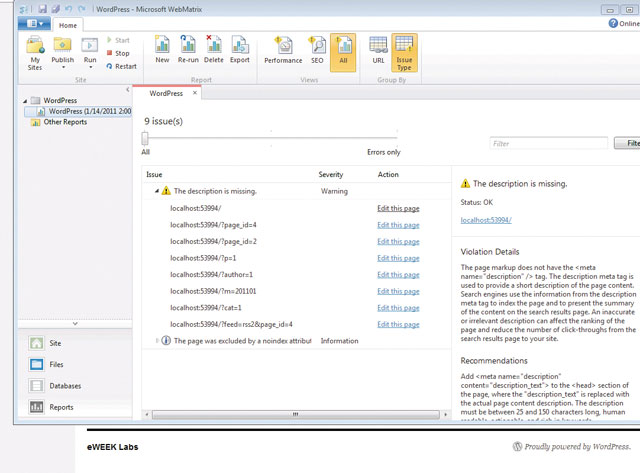The image size is (640, 473).
Task: Group issues by Issue Type
Action: (x=404, y=53)
